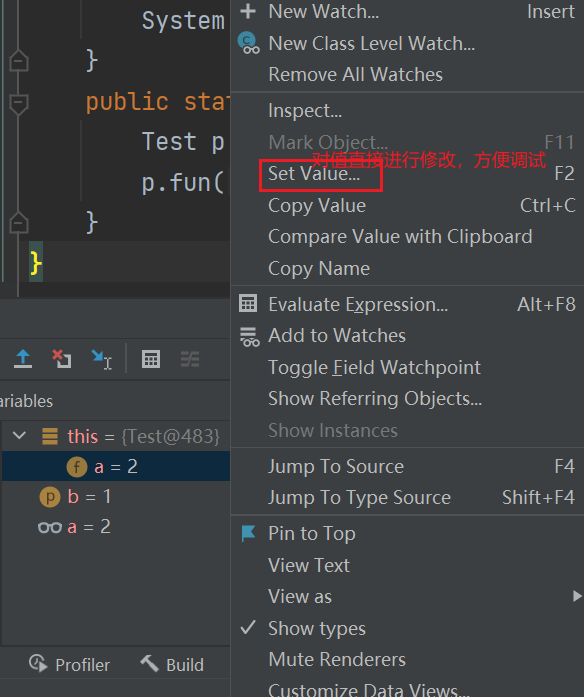Click the Evaluate Expression toolbar calculator icon
584x697 pixels.
(x=151, y=359)
